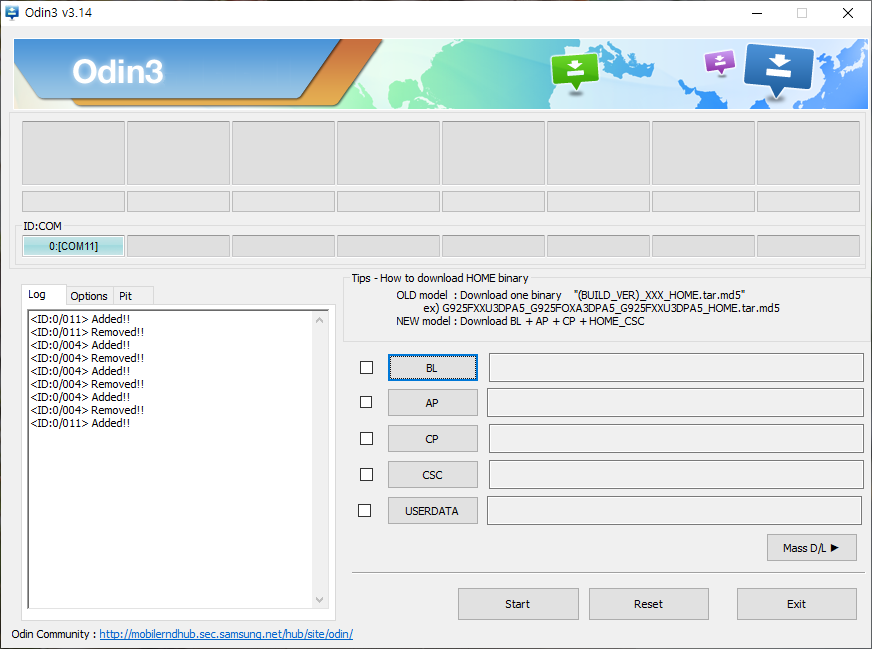This screenshot has height=649, width=872.
Task: Select the CP button
Action: 432,439
